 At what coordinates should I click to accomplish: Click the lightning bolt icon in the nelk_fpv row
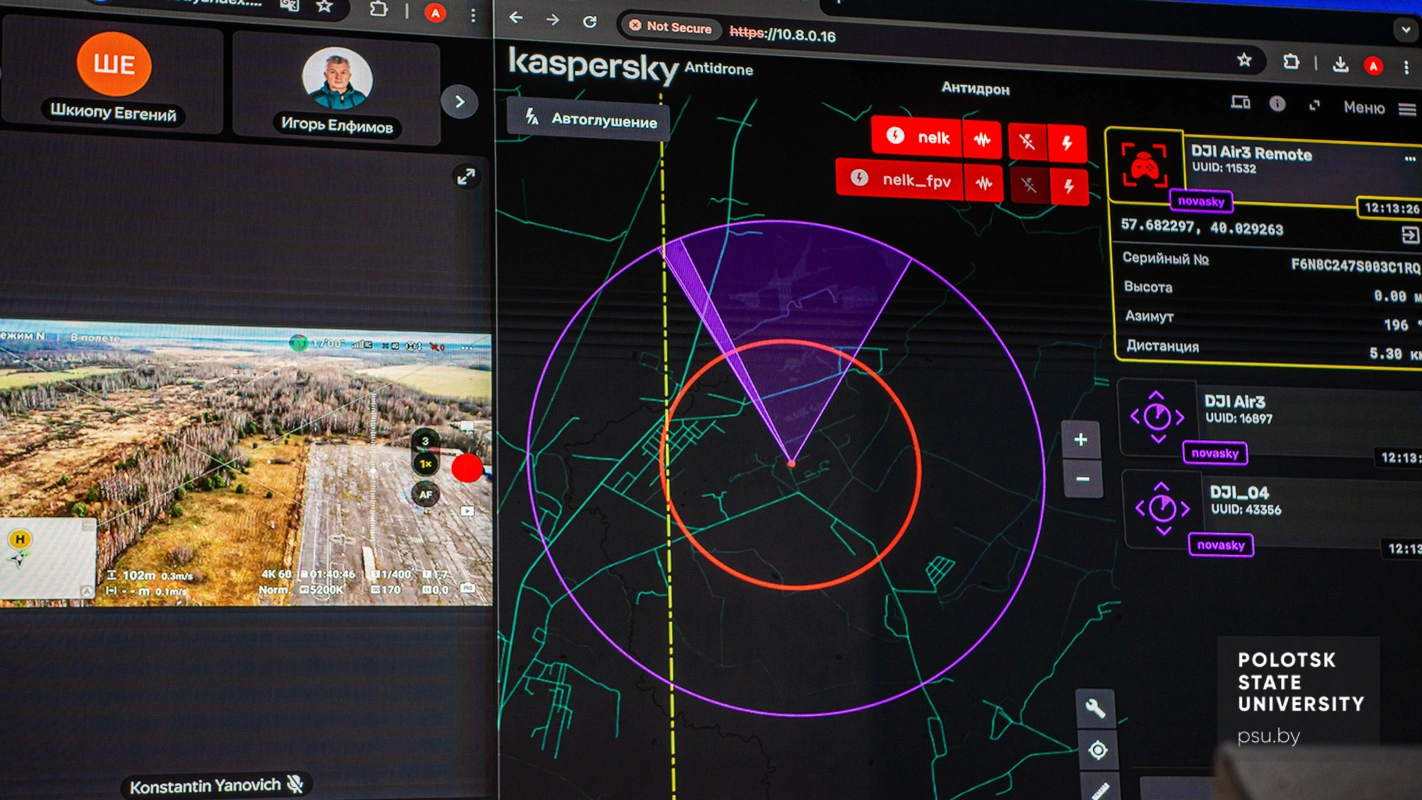point(1069,187)
